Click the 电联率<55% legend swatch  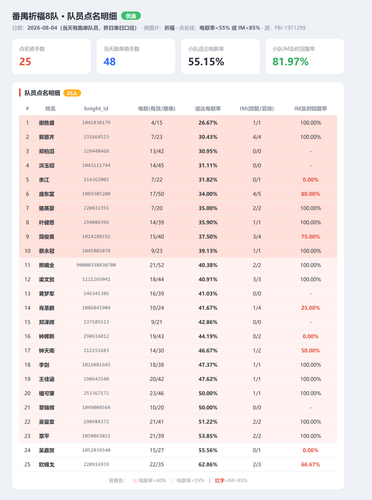pos(173,481)
